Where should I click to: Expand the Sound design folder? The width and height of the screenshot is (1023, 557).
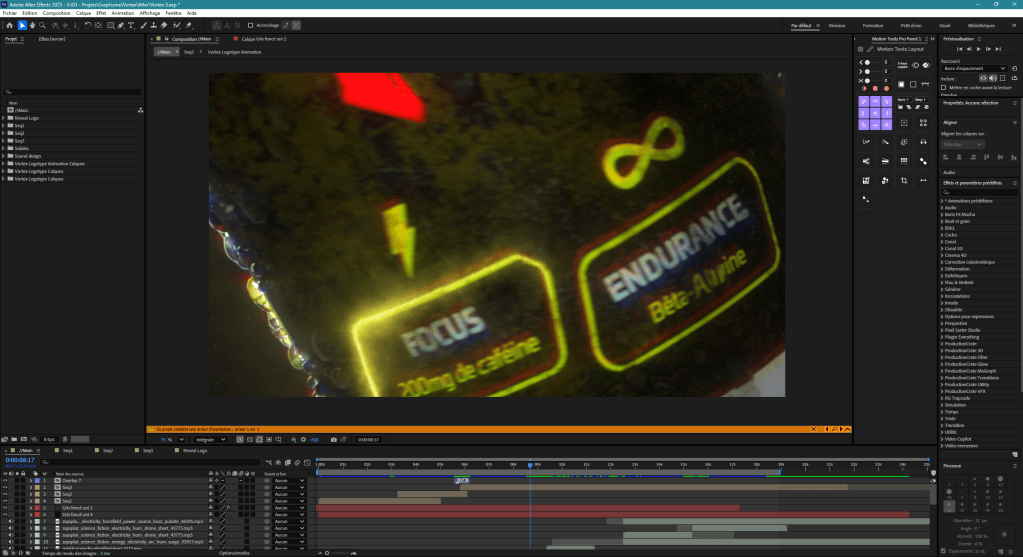click(4, 155)
